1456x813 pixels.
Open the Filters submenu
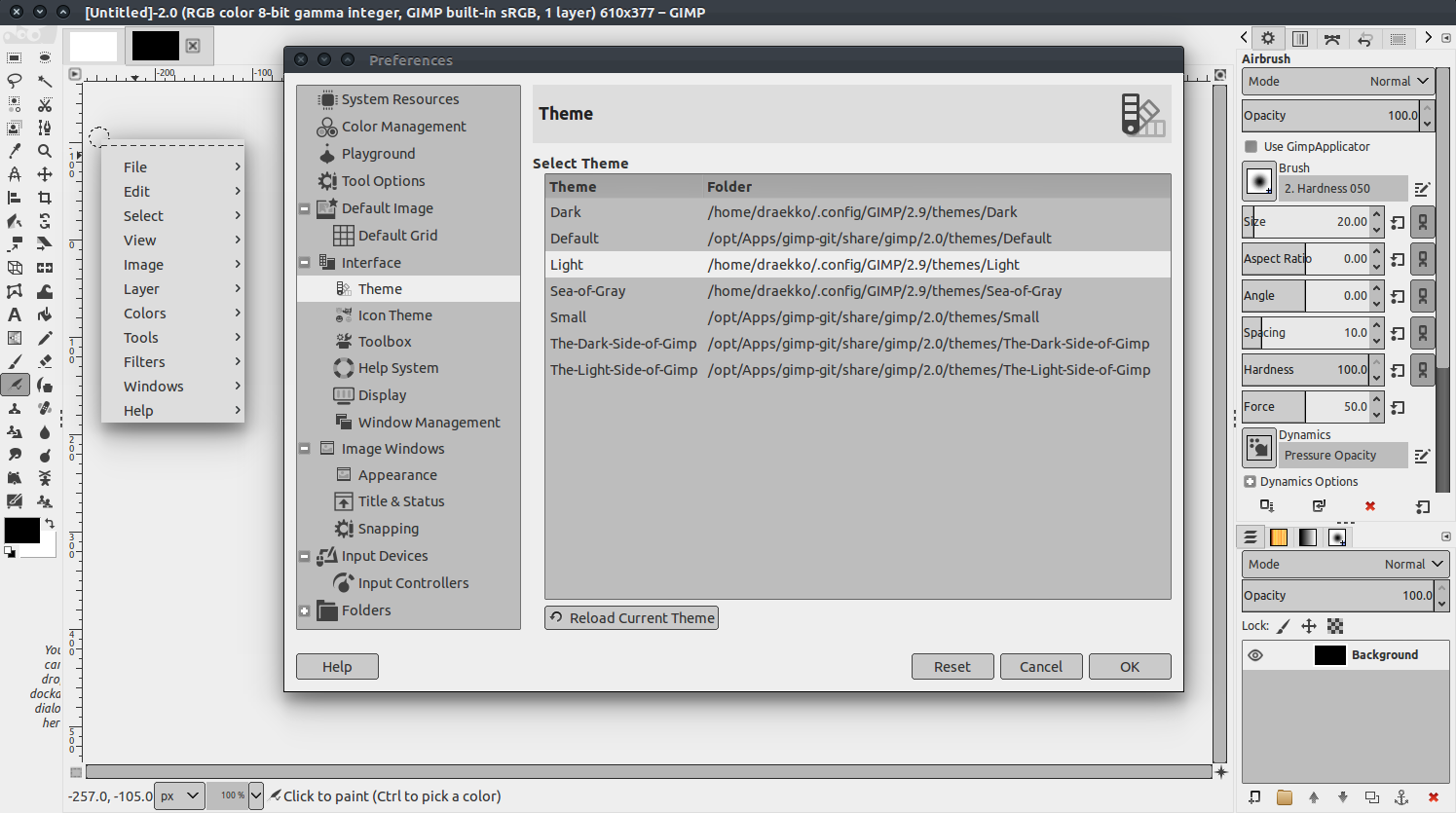172,362
